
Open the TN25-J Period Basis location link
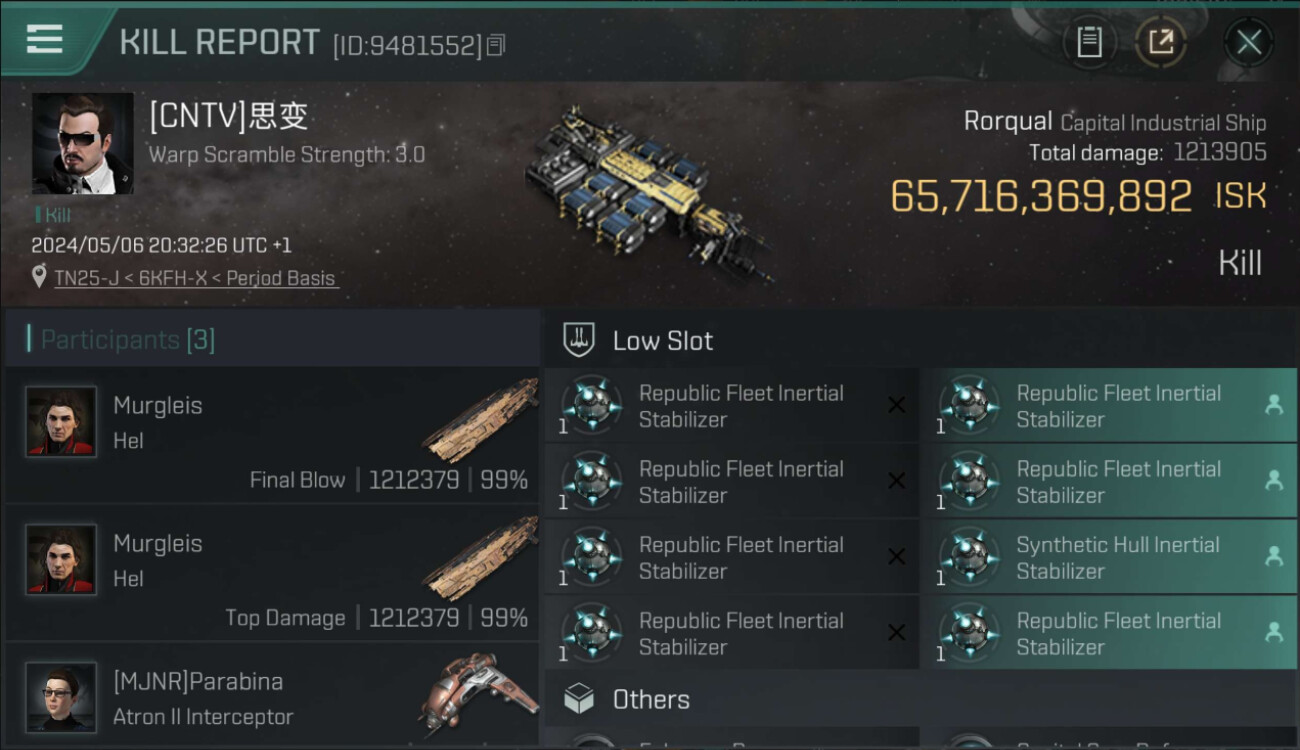coord(195,278)
